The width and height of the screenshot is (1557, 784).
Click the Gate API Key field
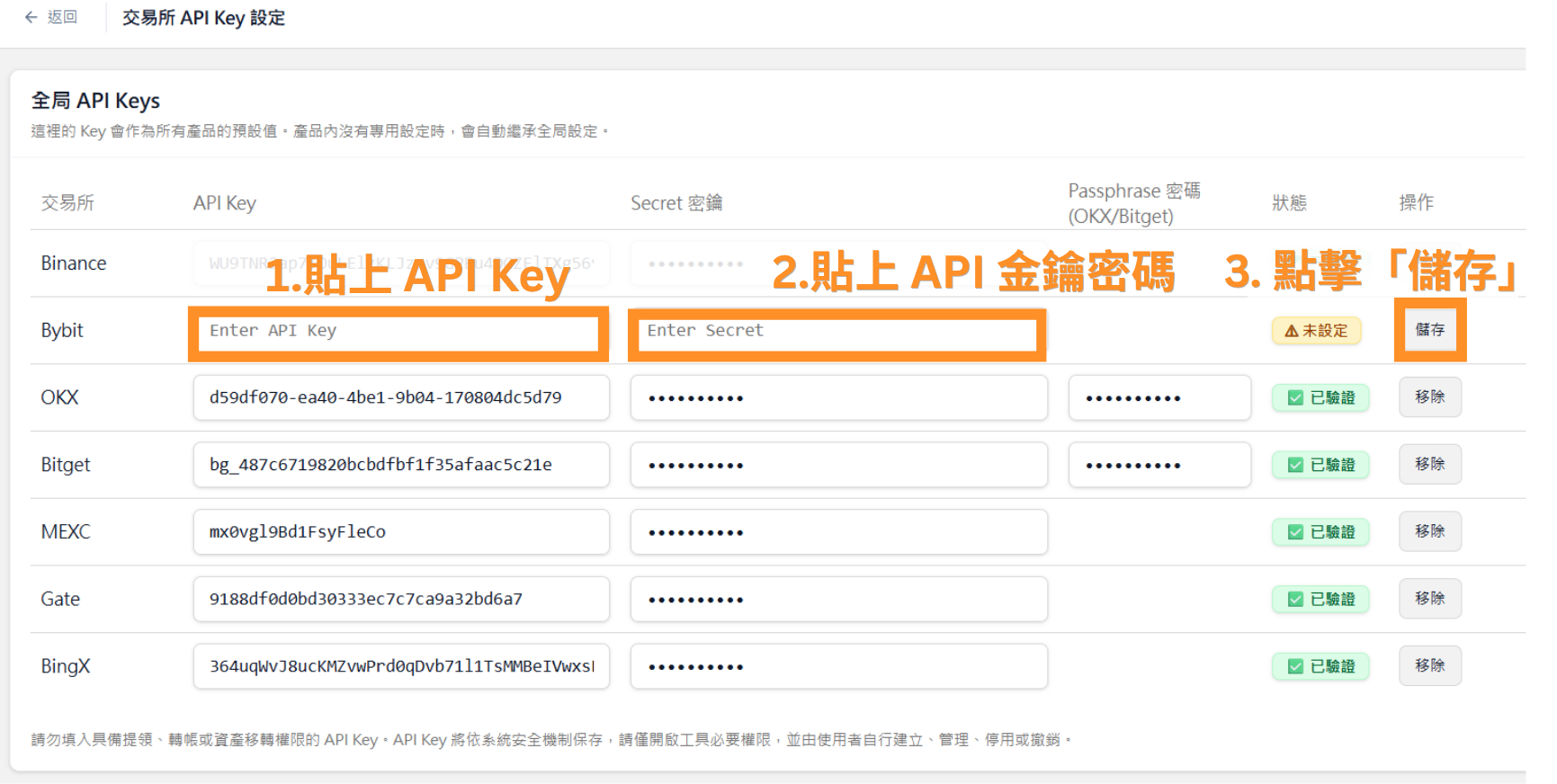pos(401,599)
